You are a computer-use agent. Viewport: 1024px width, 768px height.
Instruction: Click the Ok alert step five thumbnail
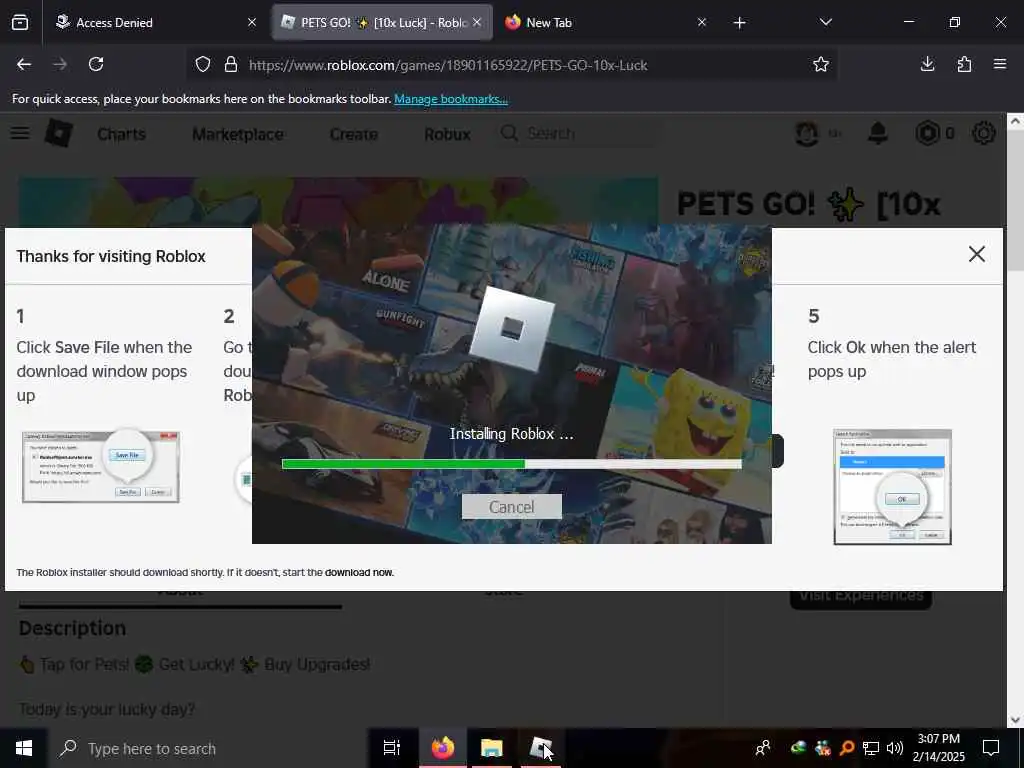[892, 487]
